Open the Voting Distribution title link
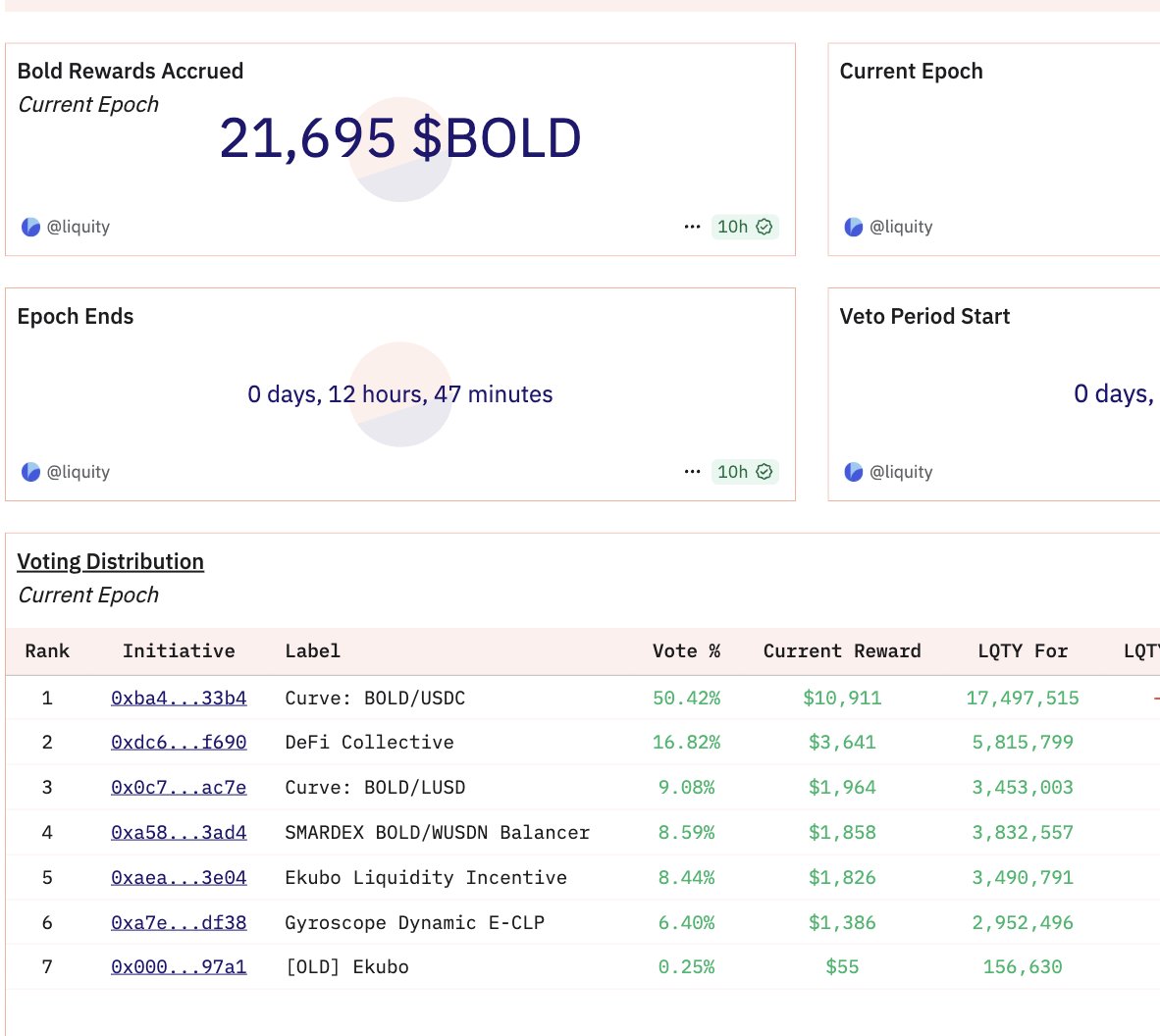The height and width of the screenshot is (1036, 1160). pos(110,561)
